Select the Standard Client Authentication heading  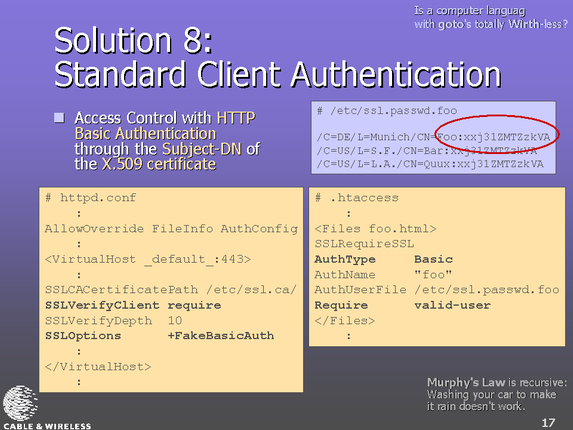[x=277, y=75]
